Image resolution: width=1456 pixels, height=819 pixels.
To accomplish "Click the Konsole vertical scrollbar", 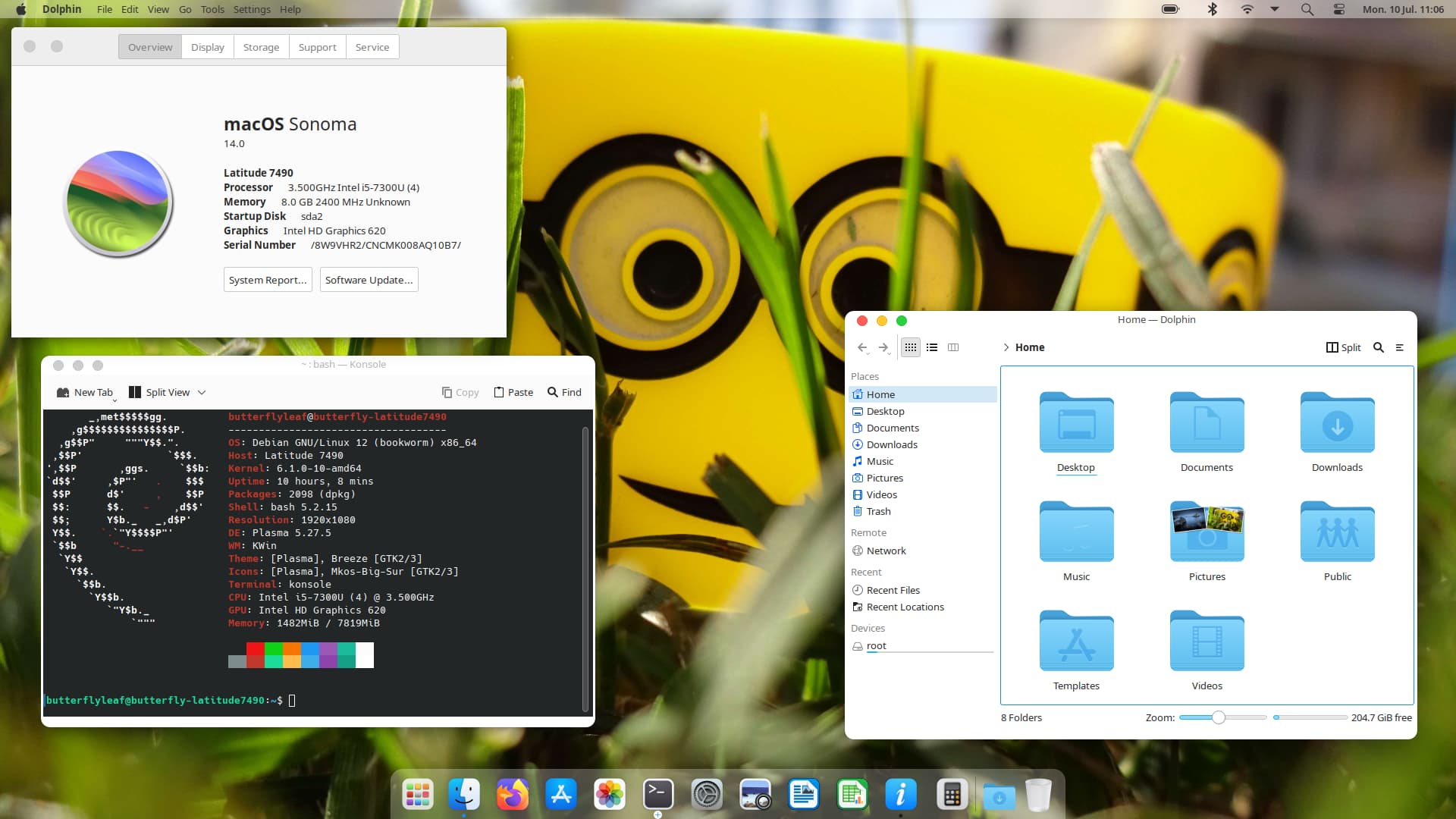I will click(585, 569).
